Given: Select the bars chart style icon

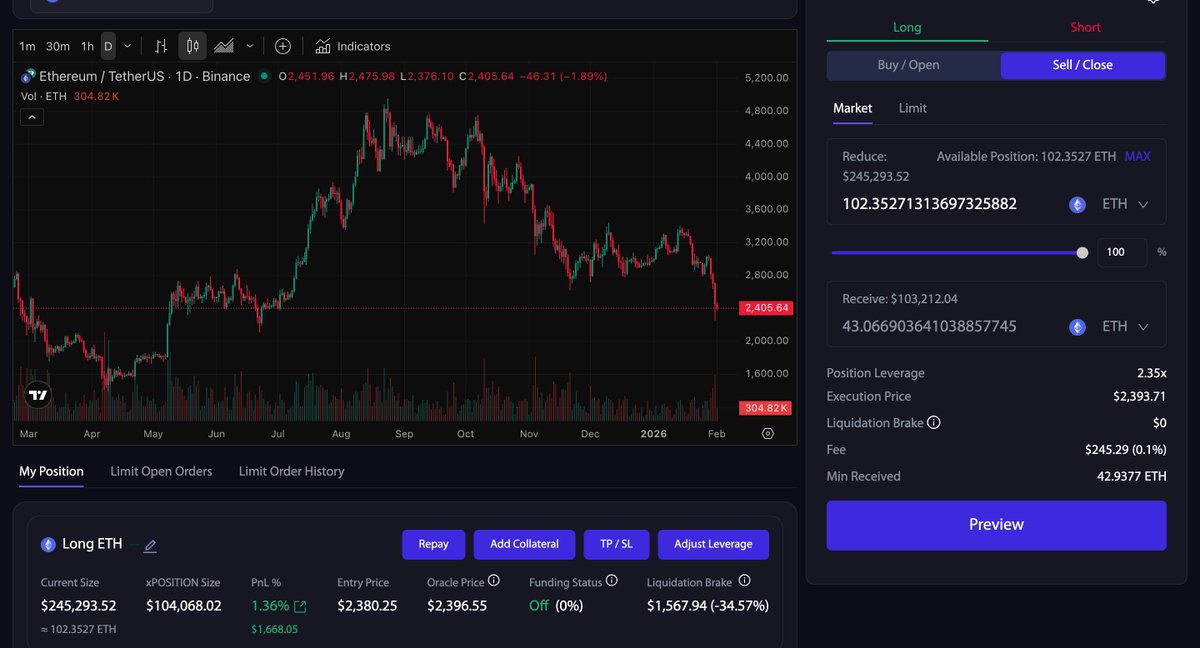Looking at the screenshot, I should [161, 46].
